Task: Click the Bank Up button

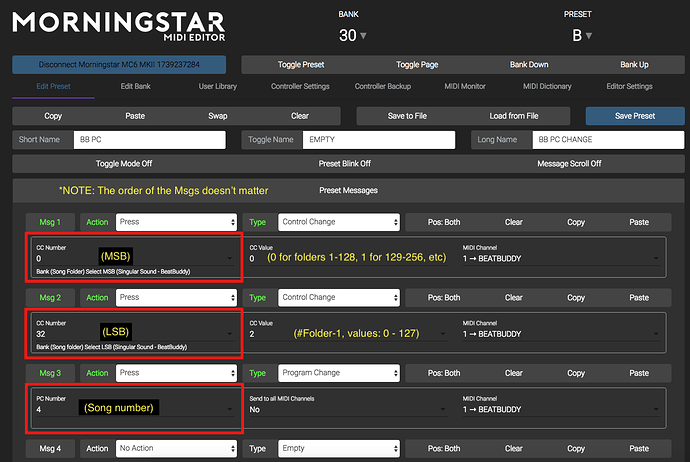Action: tap(634, 65)
